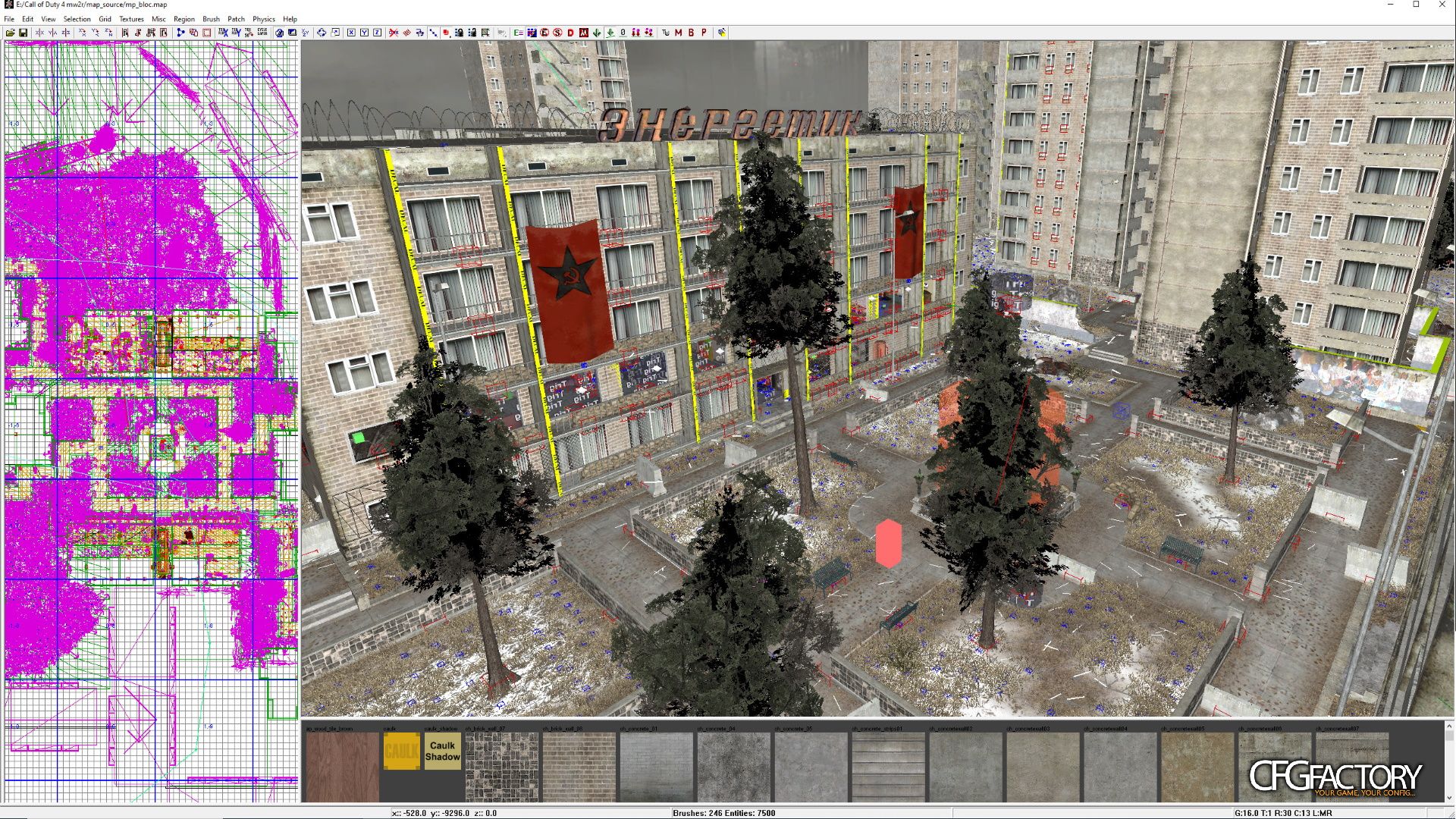Click the red hexagon marker in 3D view
The image size is (1456, 819).
click(888, 544)
